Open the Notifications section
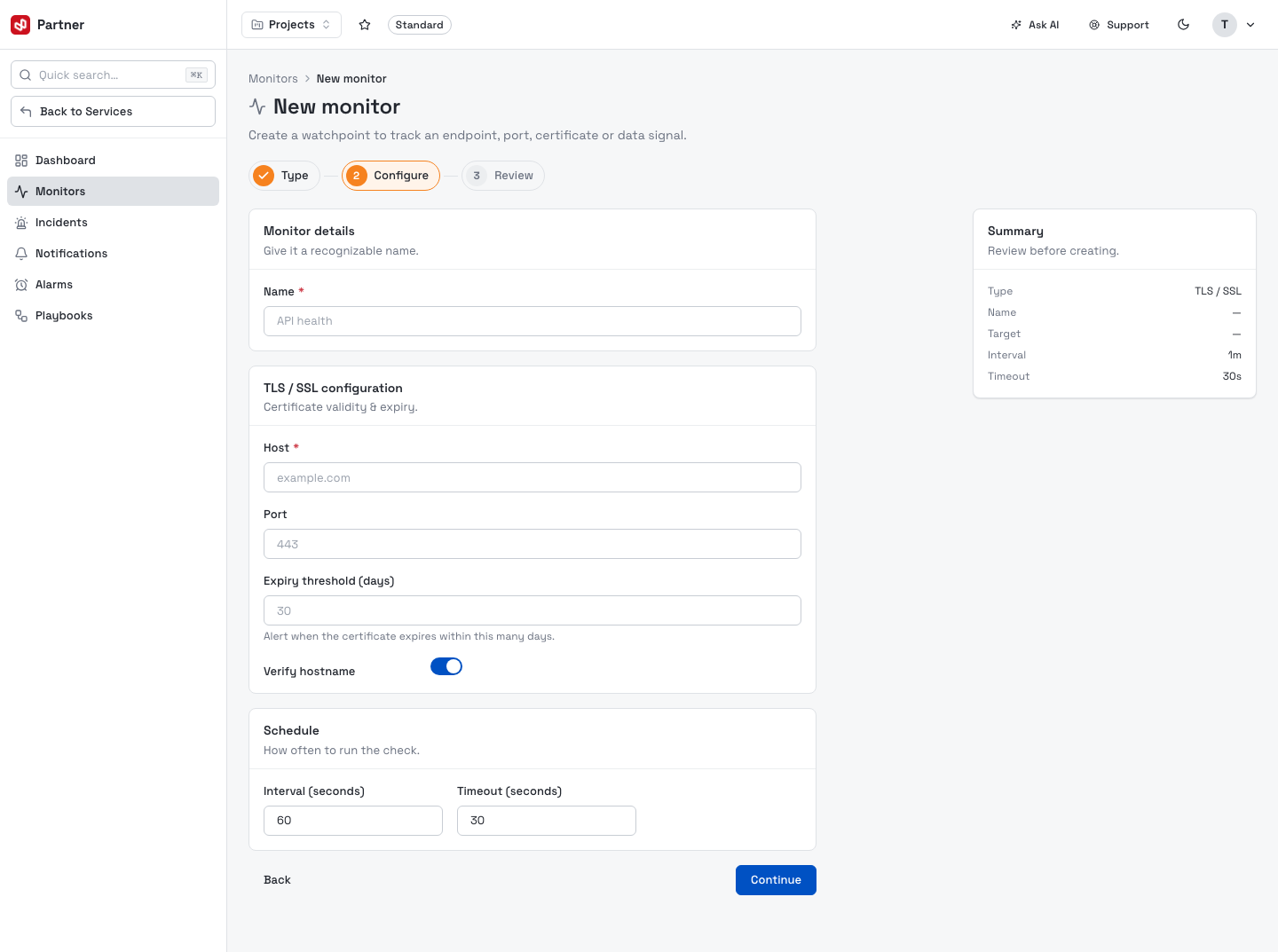Viewport: 1278px width, 952px height. pyautogui.click(x=113, y=254)
